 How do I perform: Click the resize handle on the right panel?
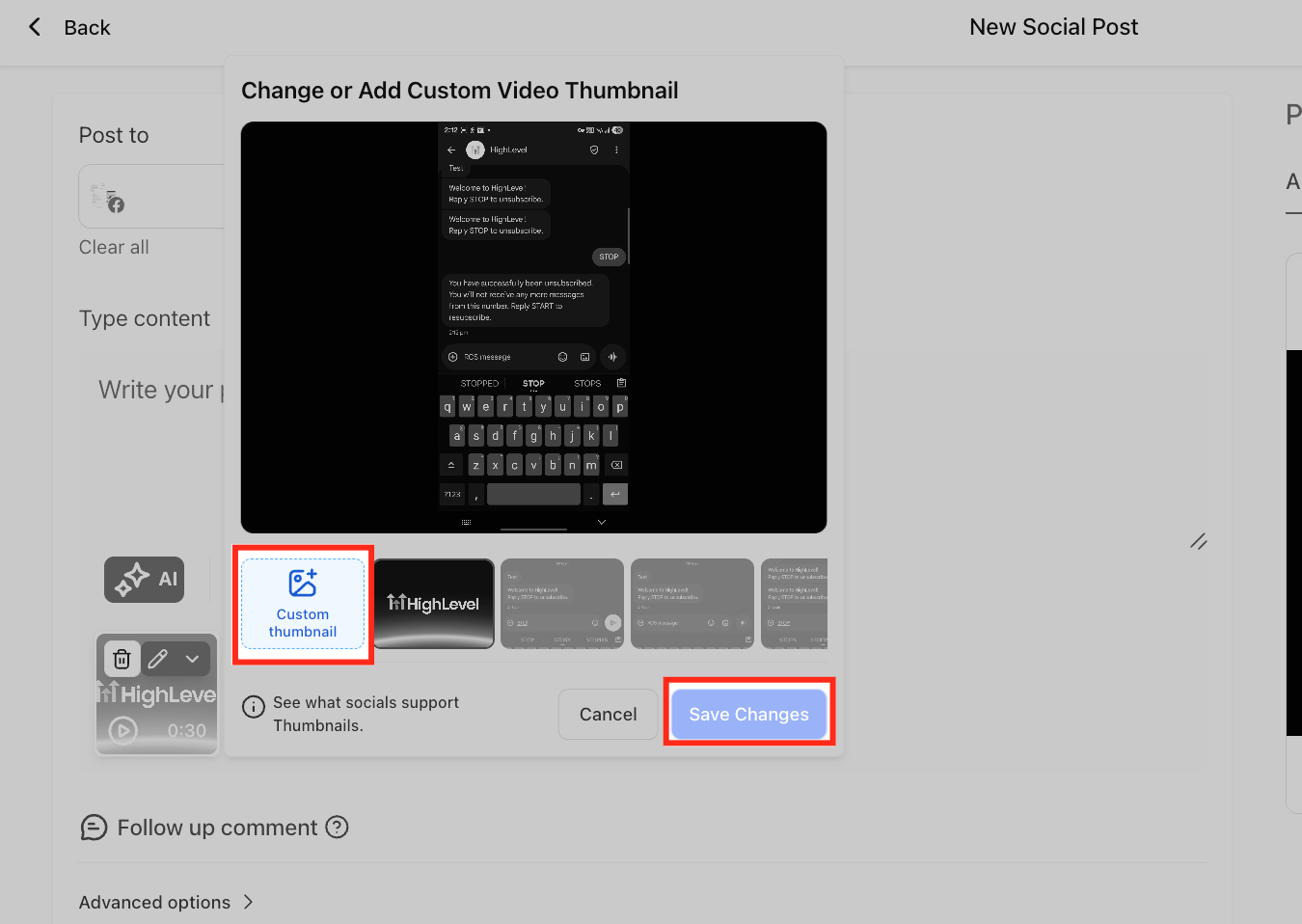[x=1199, y=541]
